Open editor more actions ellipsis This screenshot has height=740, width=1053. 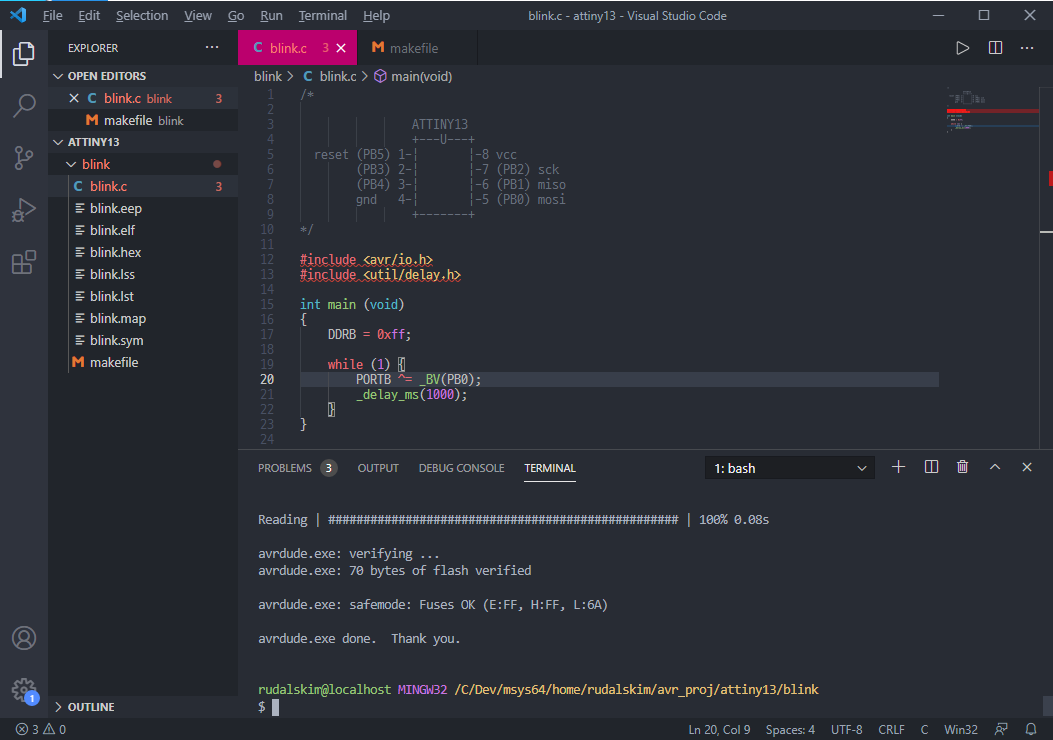(1027, 48)
